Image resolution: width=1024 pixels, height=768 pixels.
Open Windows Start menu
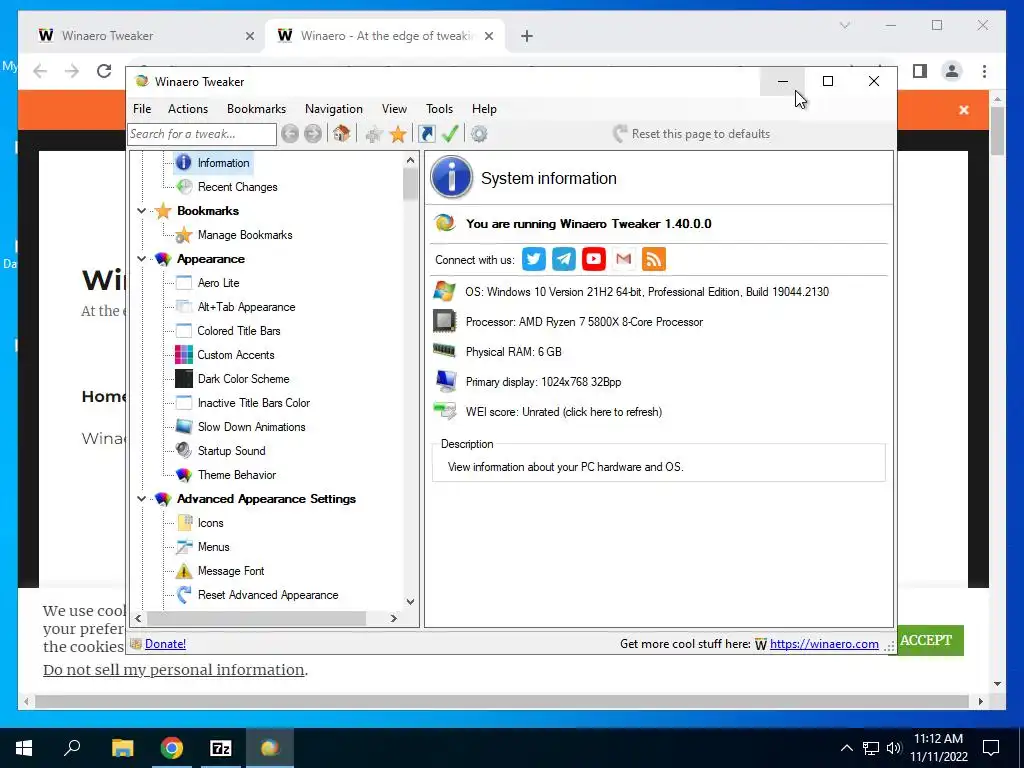pos(24,748)
